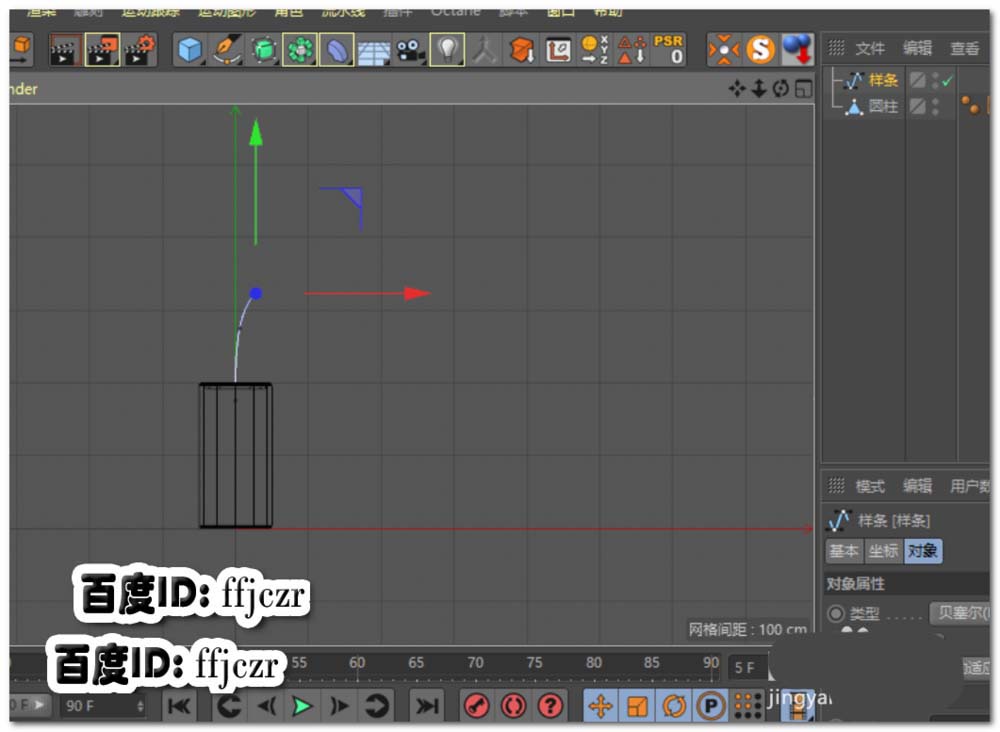Click the Floor scene object icon
The height and width of the screenshot is (732, 1000).
tap(374, 51)
